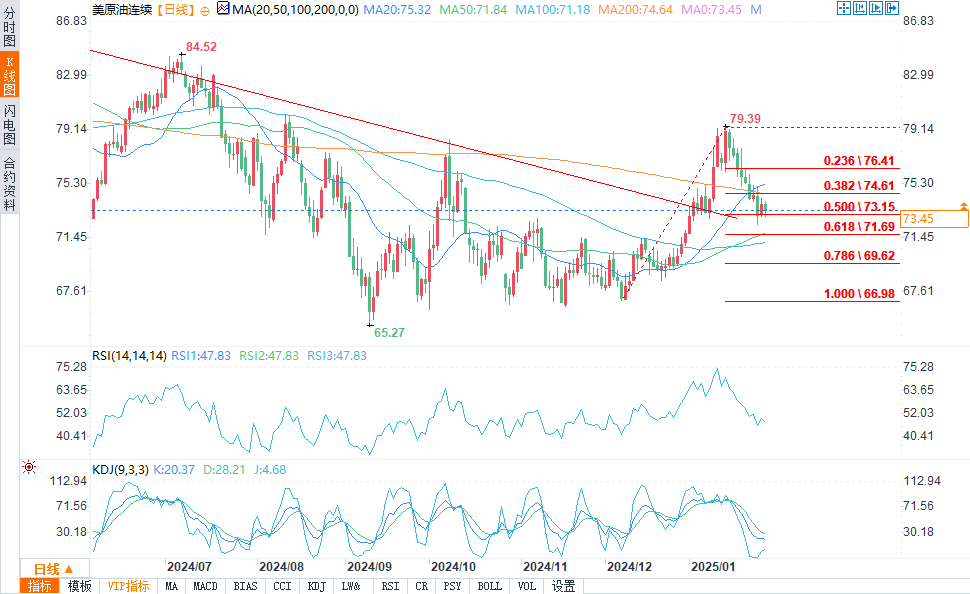Viewport: 970px width, 594px height.
Task: Switch to the 模板 bottom tab
Action: [x=79, y=586]
